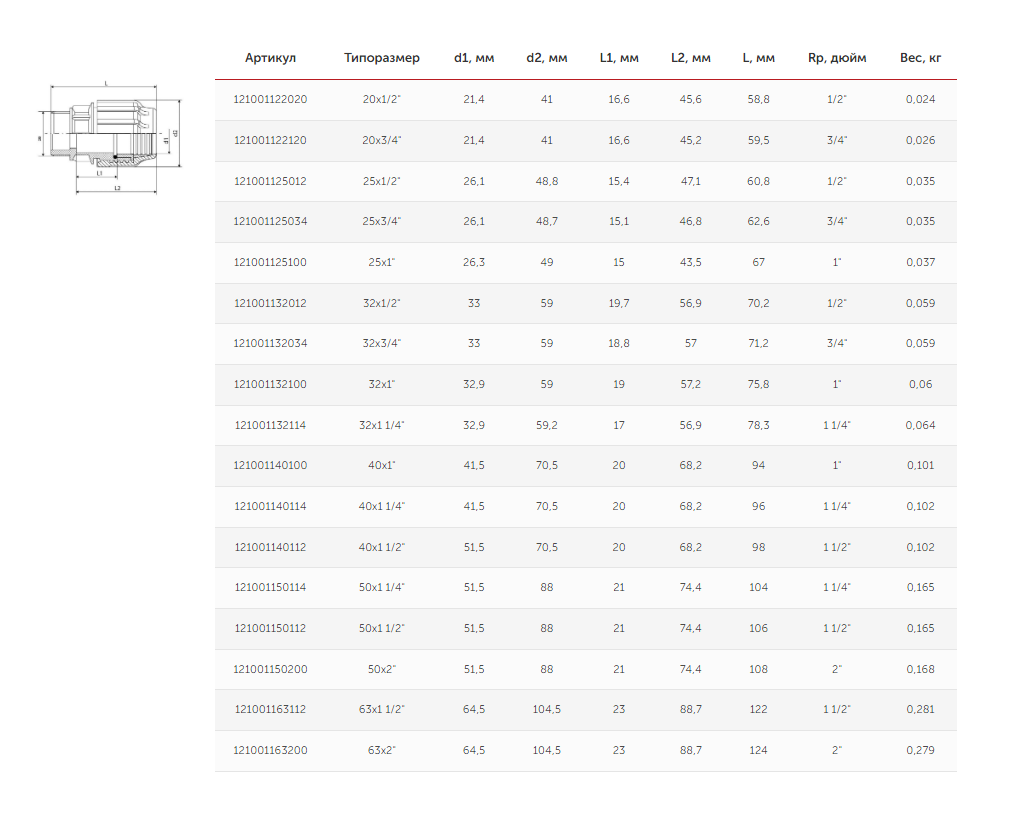Select article number 121001122020
This screenshot has width=1023, height=814.
coord(270,99)
